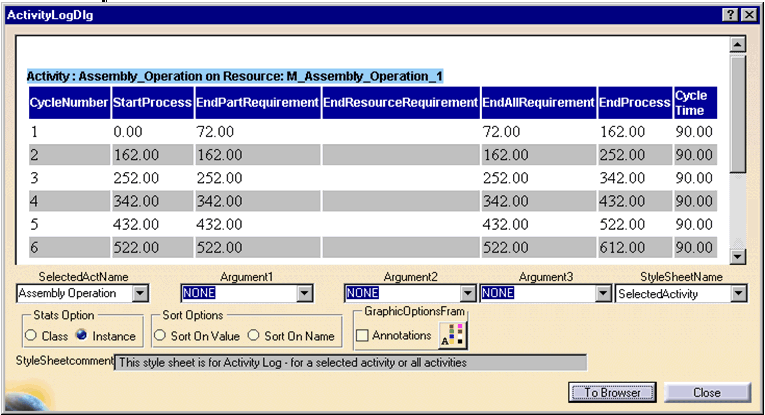Click the StyleSheetcomment text field
This screenshot has width=765, height=415.
coord(350,362)
